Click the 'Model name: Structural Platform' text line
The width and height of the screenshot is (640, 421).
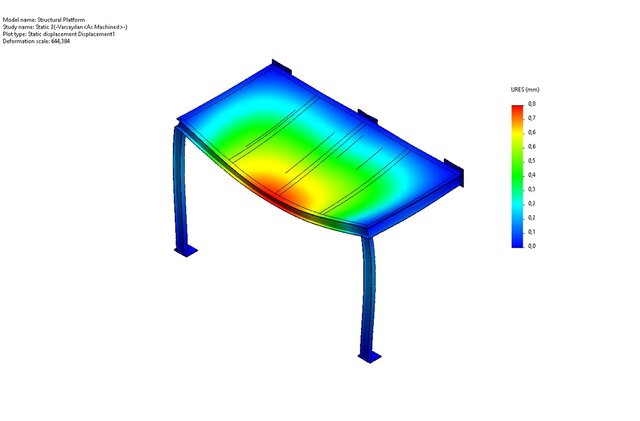[44, 20]
